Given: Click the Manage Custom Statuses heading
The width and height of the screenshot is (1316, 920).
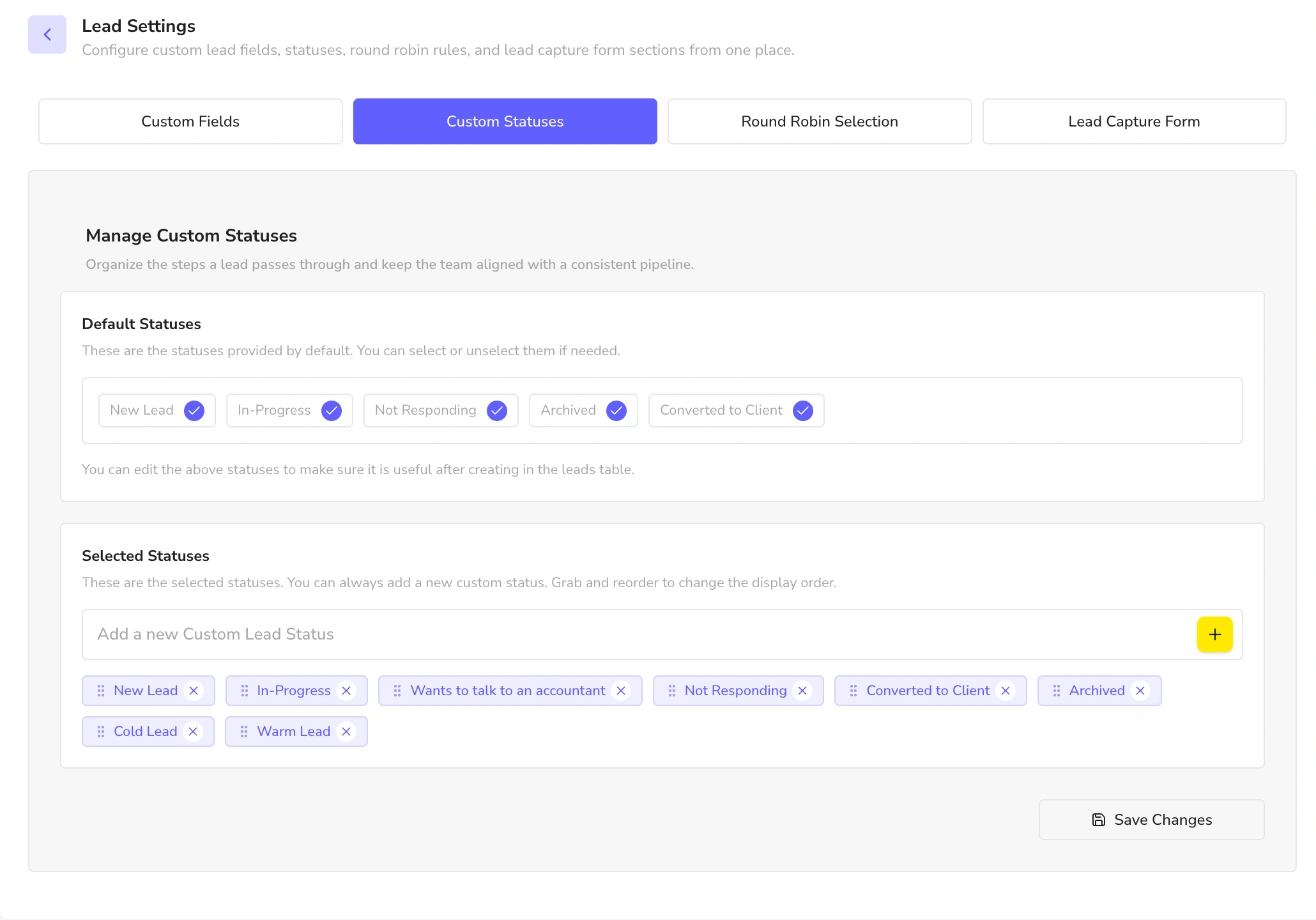Looking at the screenshot, I should [191, 236].
